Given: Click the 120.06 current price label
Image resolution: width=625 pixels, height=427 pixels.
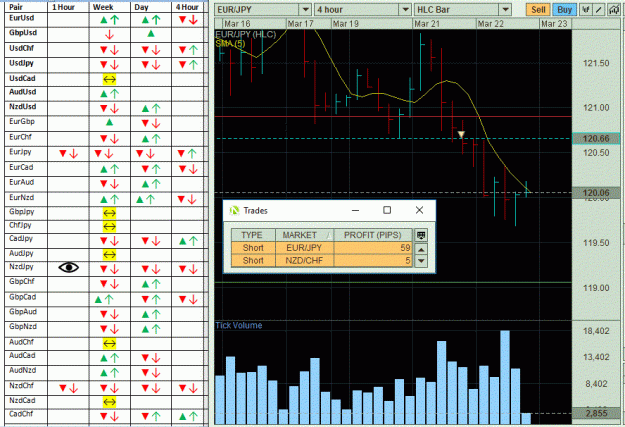Looking at the screenshot, I should pos(596,193).
